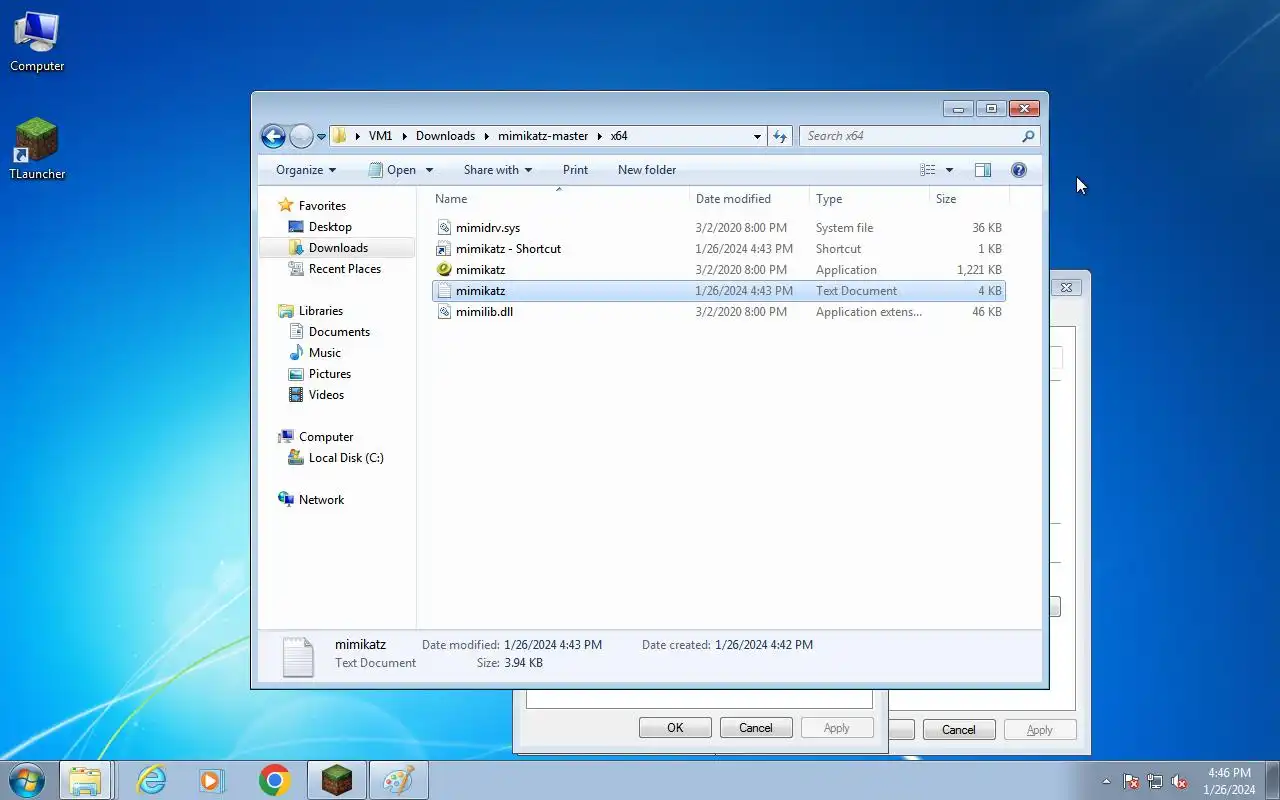Screen dimensions: 1280x800
Task: Open Google Chrome from the taskbar
Action: tap(274, 781)
